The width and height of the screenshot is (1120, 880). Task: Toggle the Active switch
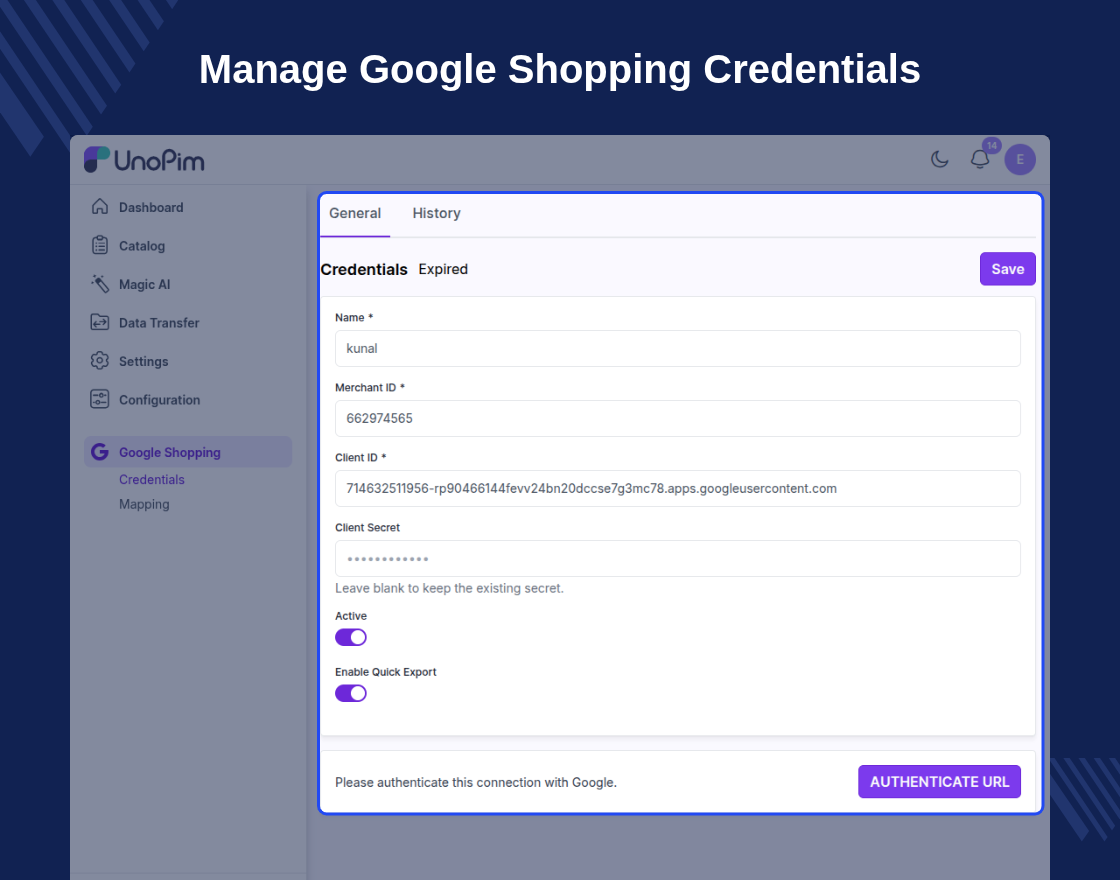pyautogui.click(x=351, y=637)
